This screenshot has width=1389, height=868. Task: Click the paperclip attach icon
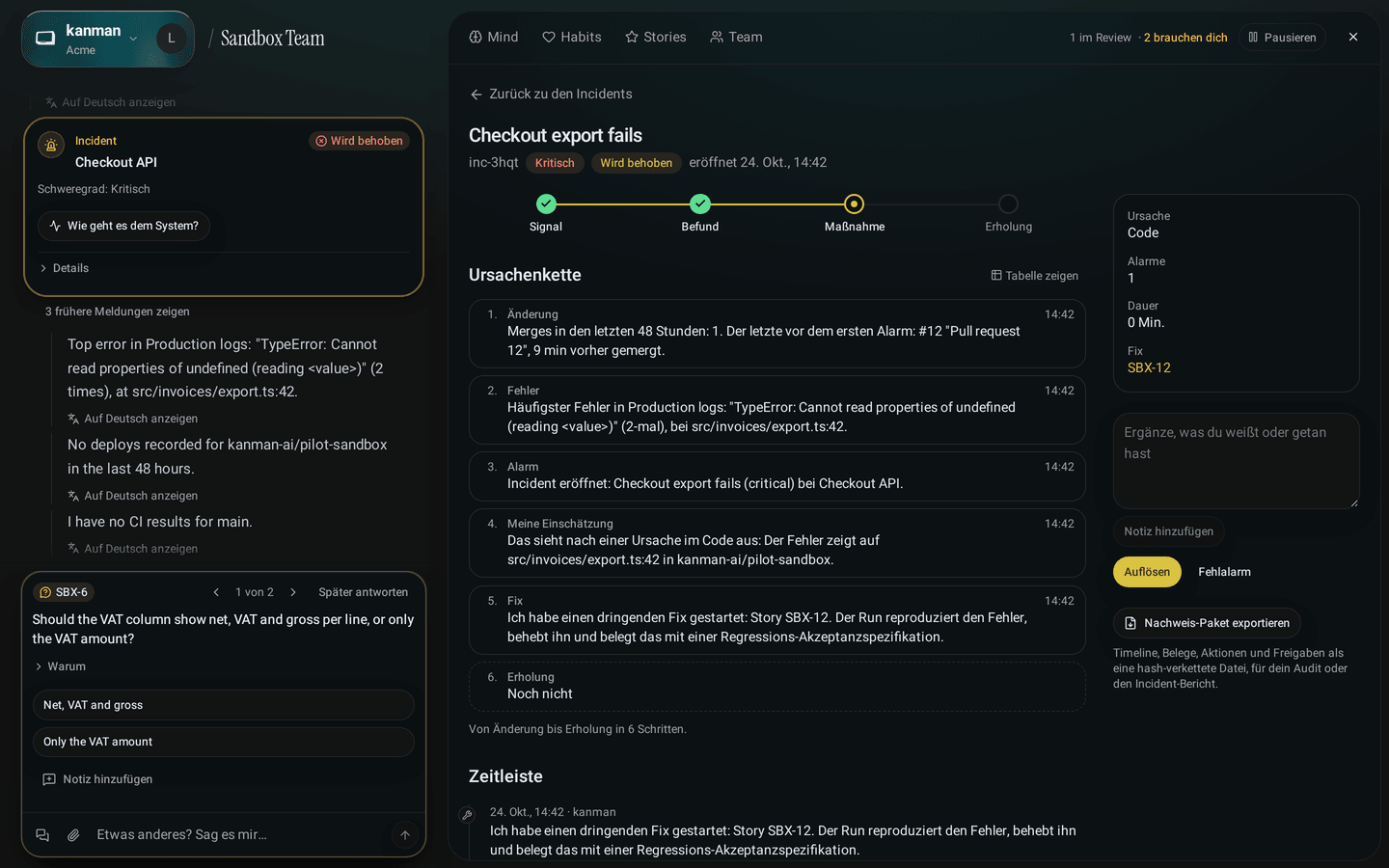[x=73, y=835]
